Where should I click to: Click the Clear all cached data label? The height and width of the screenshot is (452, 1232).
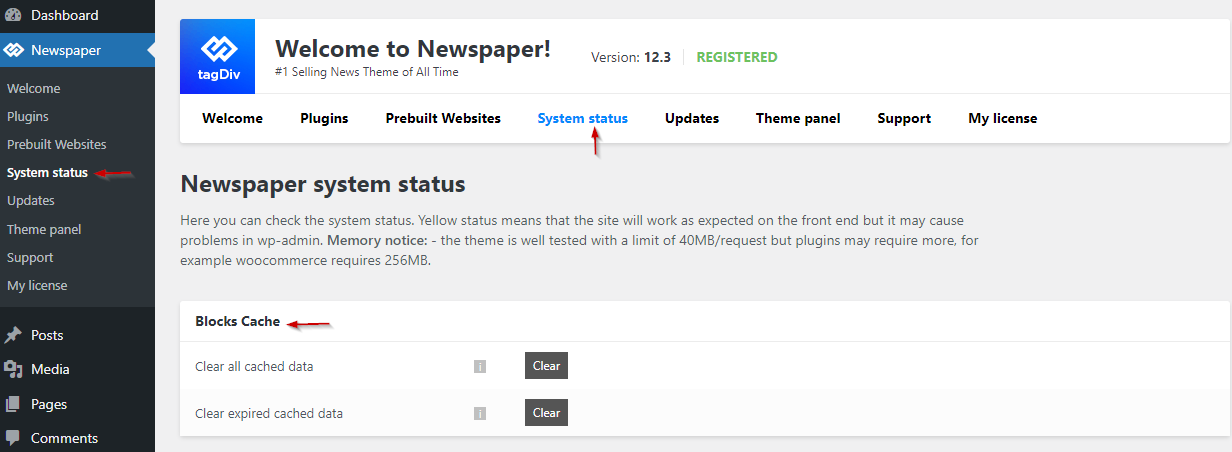(x=254, y=367)
